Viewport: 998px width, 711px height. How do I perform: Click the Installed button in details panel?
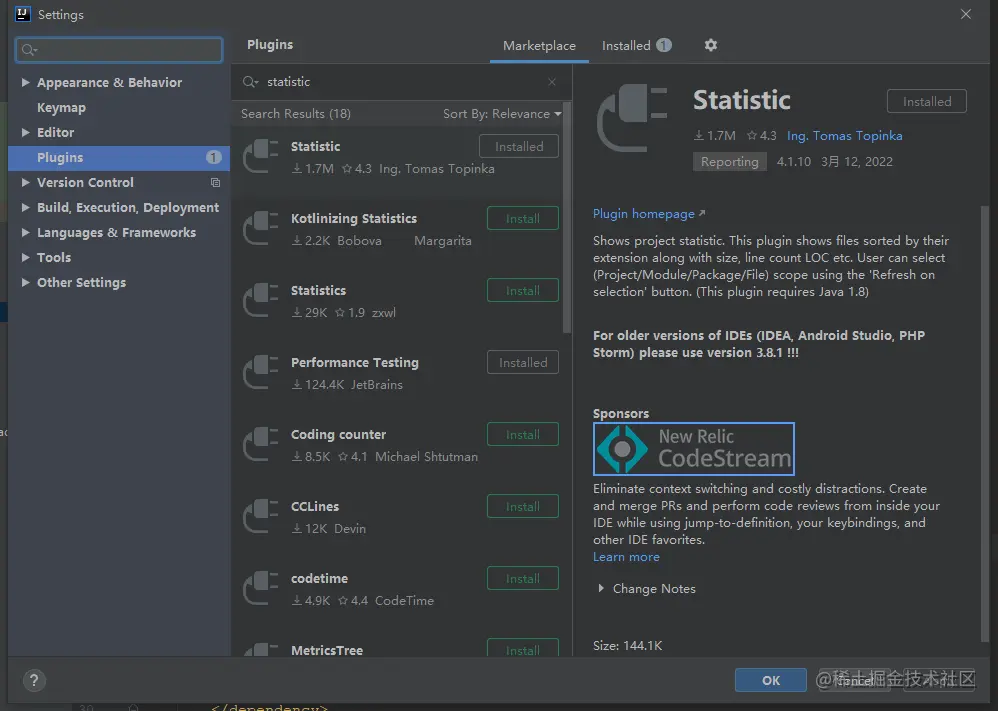(927, 101)
